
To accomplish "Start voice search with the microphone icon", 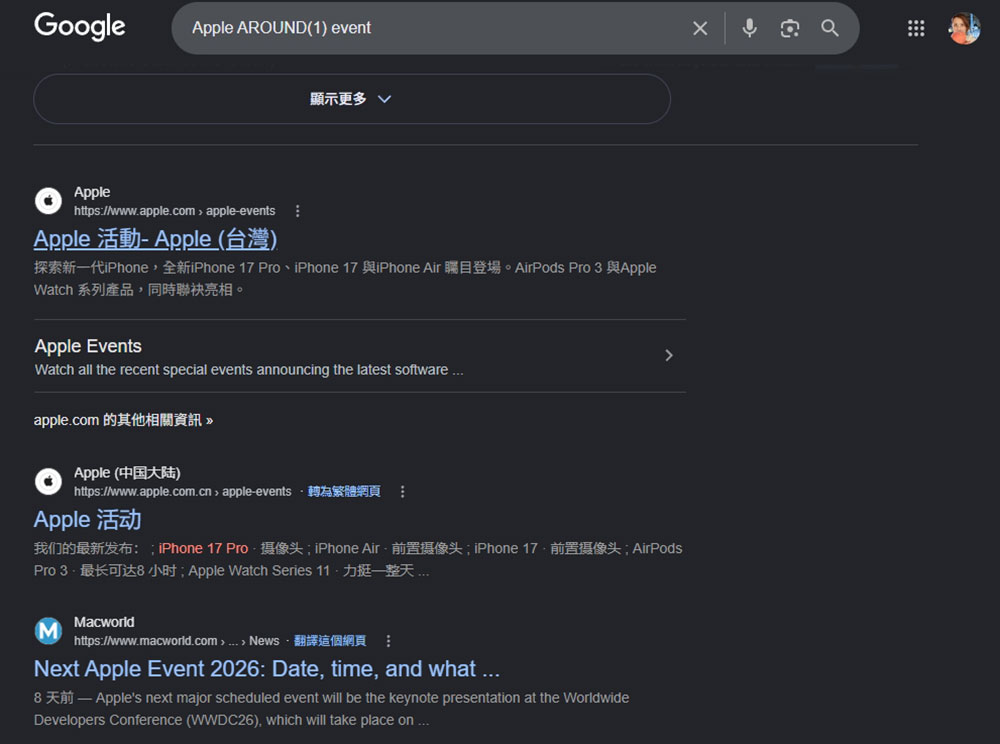I will point(749,28).
